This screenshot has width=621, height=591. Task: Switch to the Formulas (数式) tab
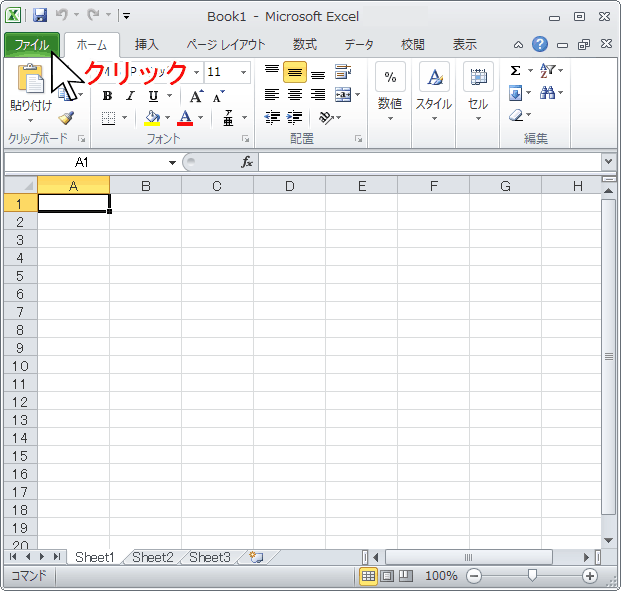click(305, 44)
